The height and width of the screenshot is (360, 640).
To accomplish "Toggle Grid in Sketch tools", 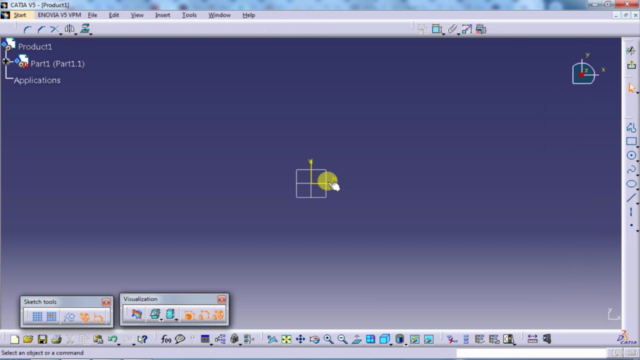I will (x=37, y=317).
